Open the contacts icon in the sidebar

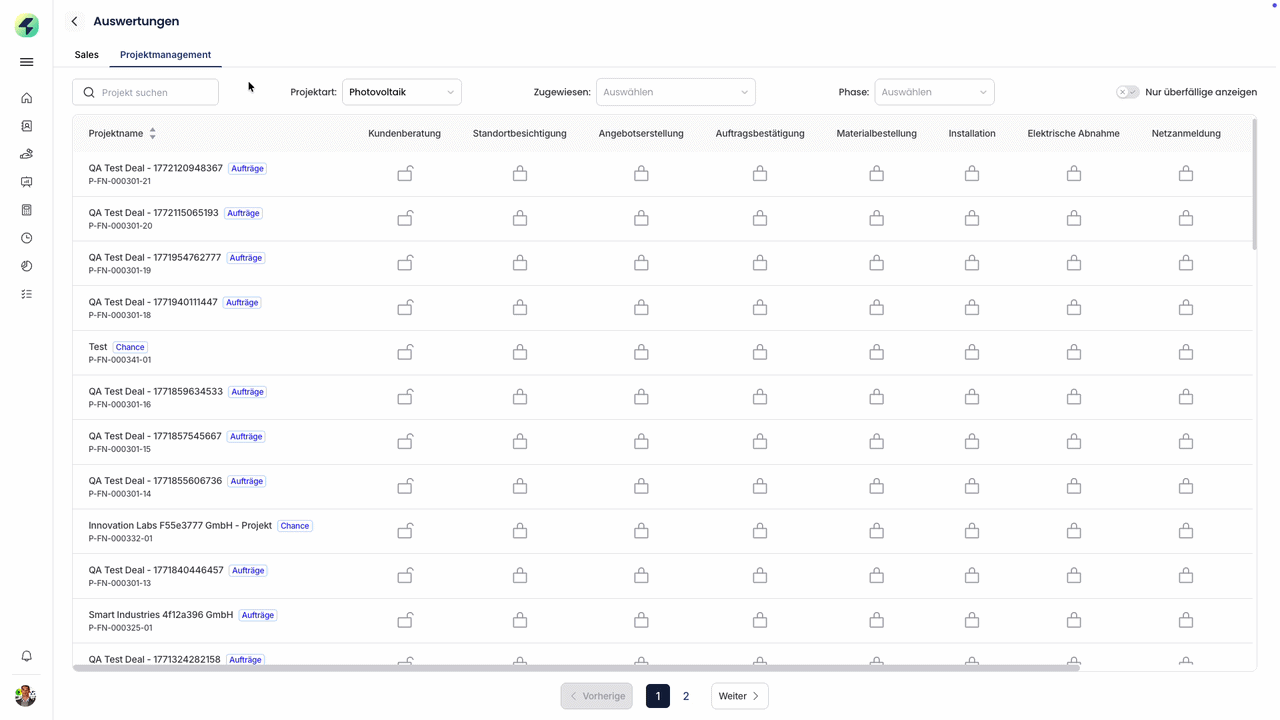(x=27, y=126)
